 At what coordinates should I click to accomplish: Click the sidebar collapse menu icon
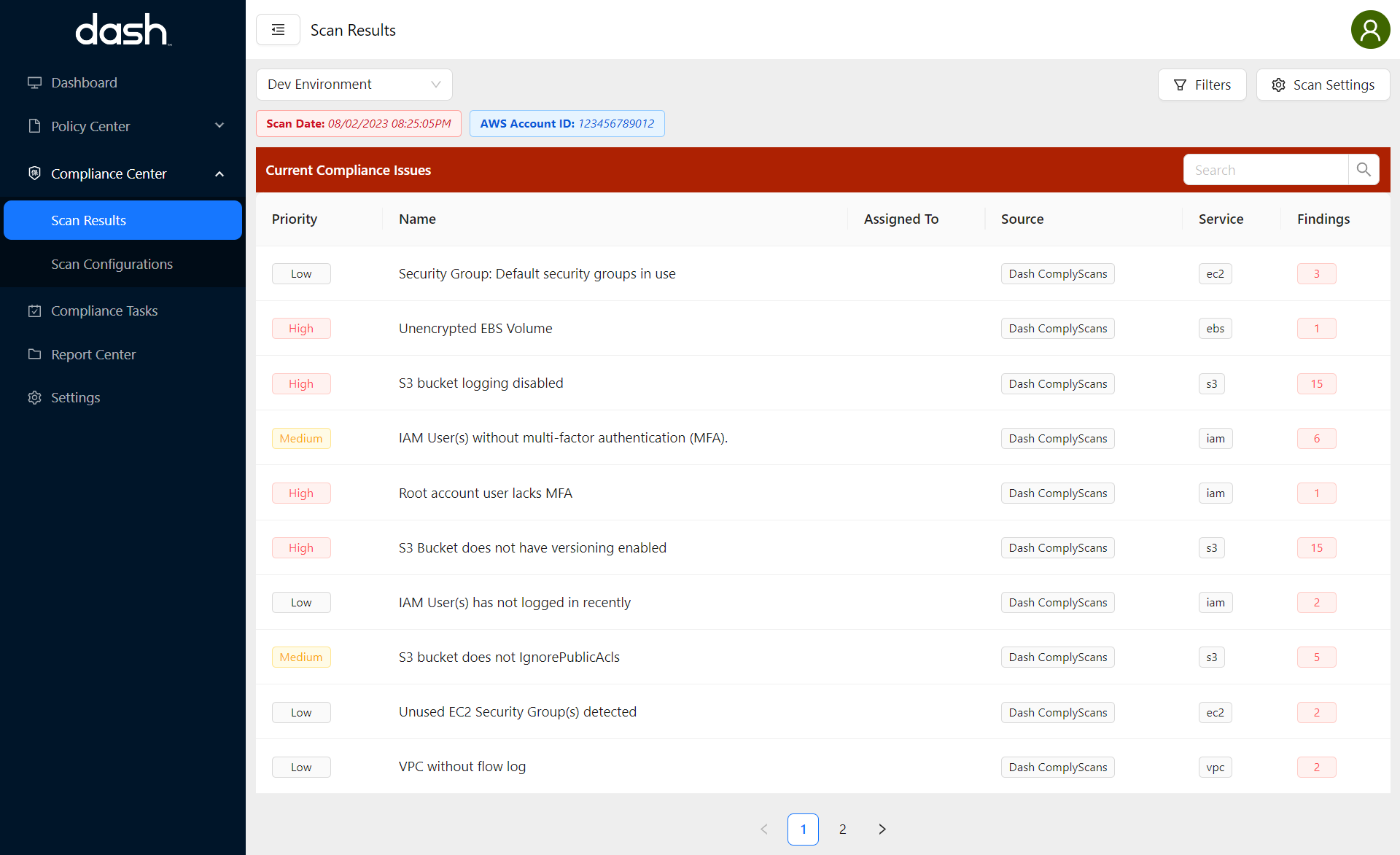tap(278, 30)
